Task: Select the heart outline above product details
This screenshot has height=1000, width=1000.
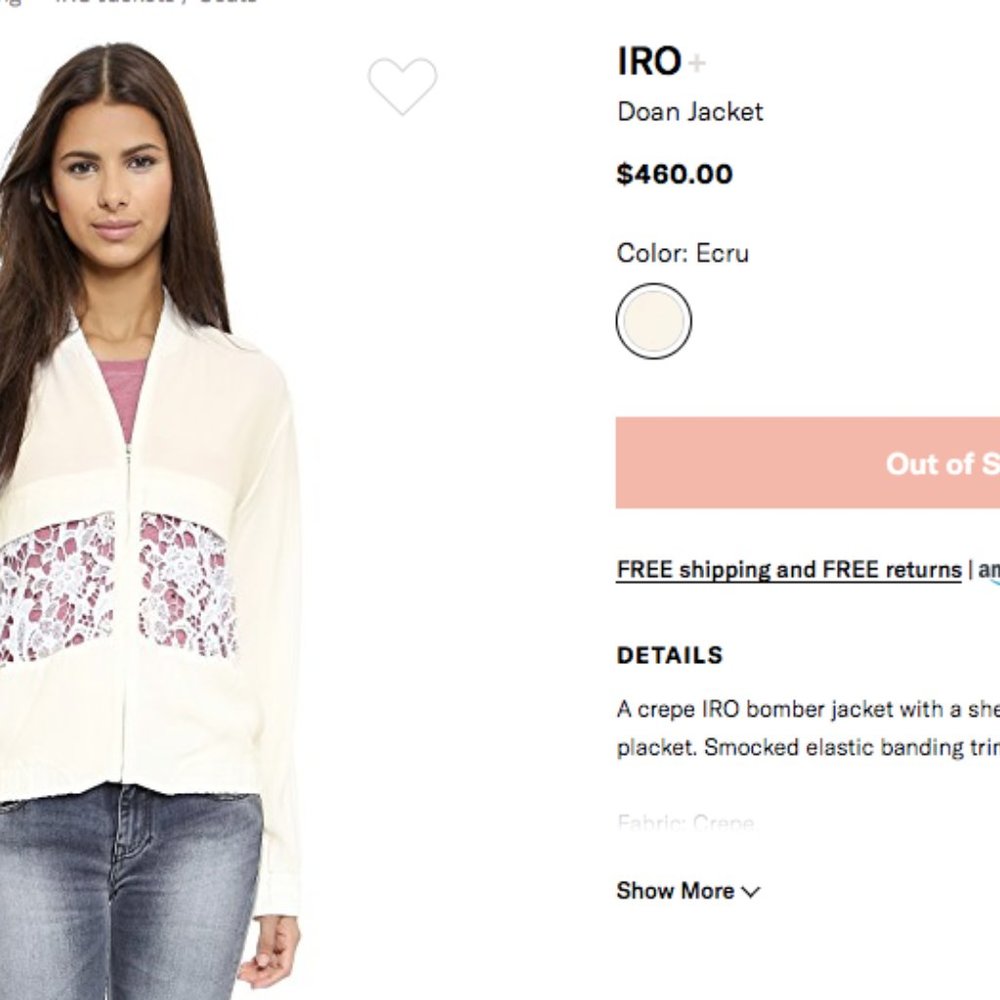Action: pos(403,88)
